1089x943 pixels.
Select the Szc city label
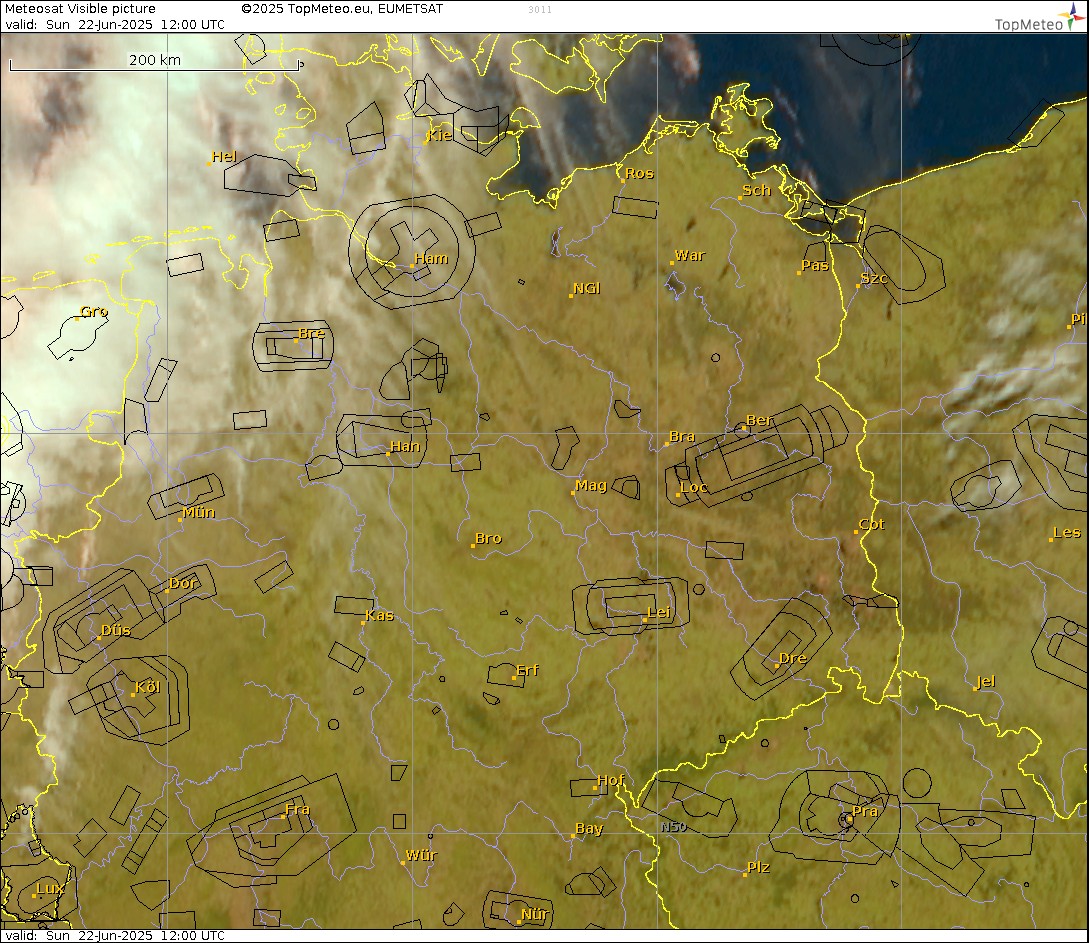click(874, 278)
